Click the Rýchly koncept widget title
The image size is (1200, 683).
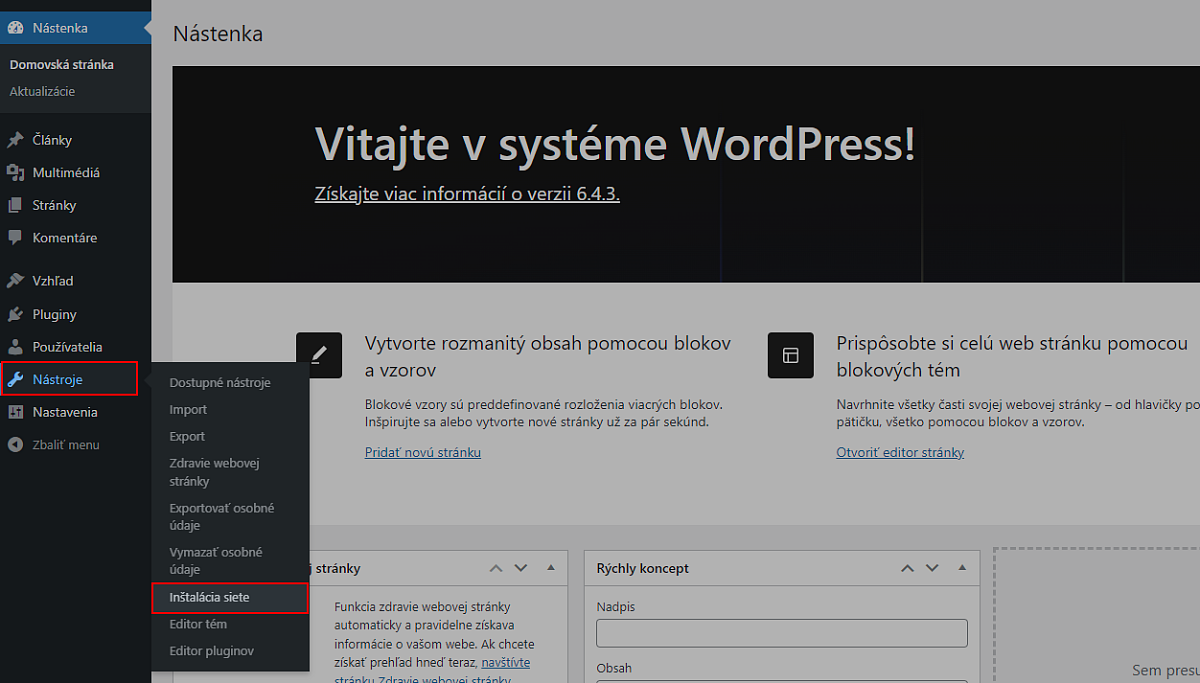pyautogui.click(x=643, y=569)
